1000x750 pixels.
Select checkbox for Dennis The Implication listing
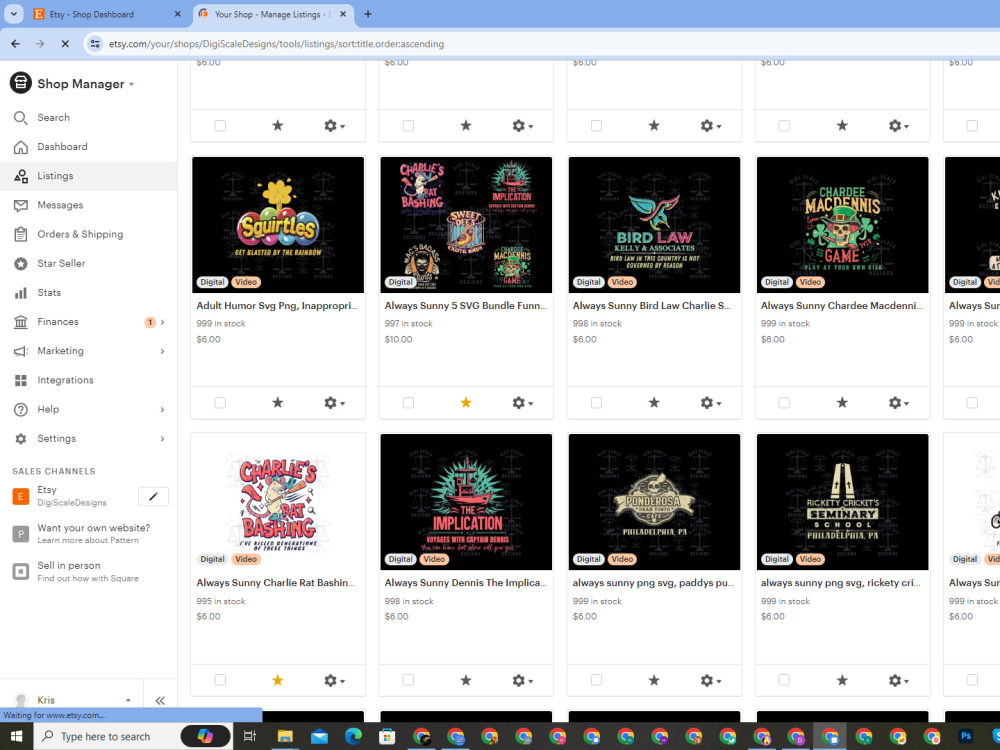pyautogui.click(x=408, y=680)
